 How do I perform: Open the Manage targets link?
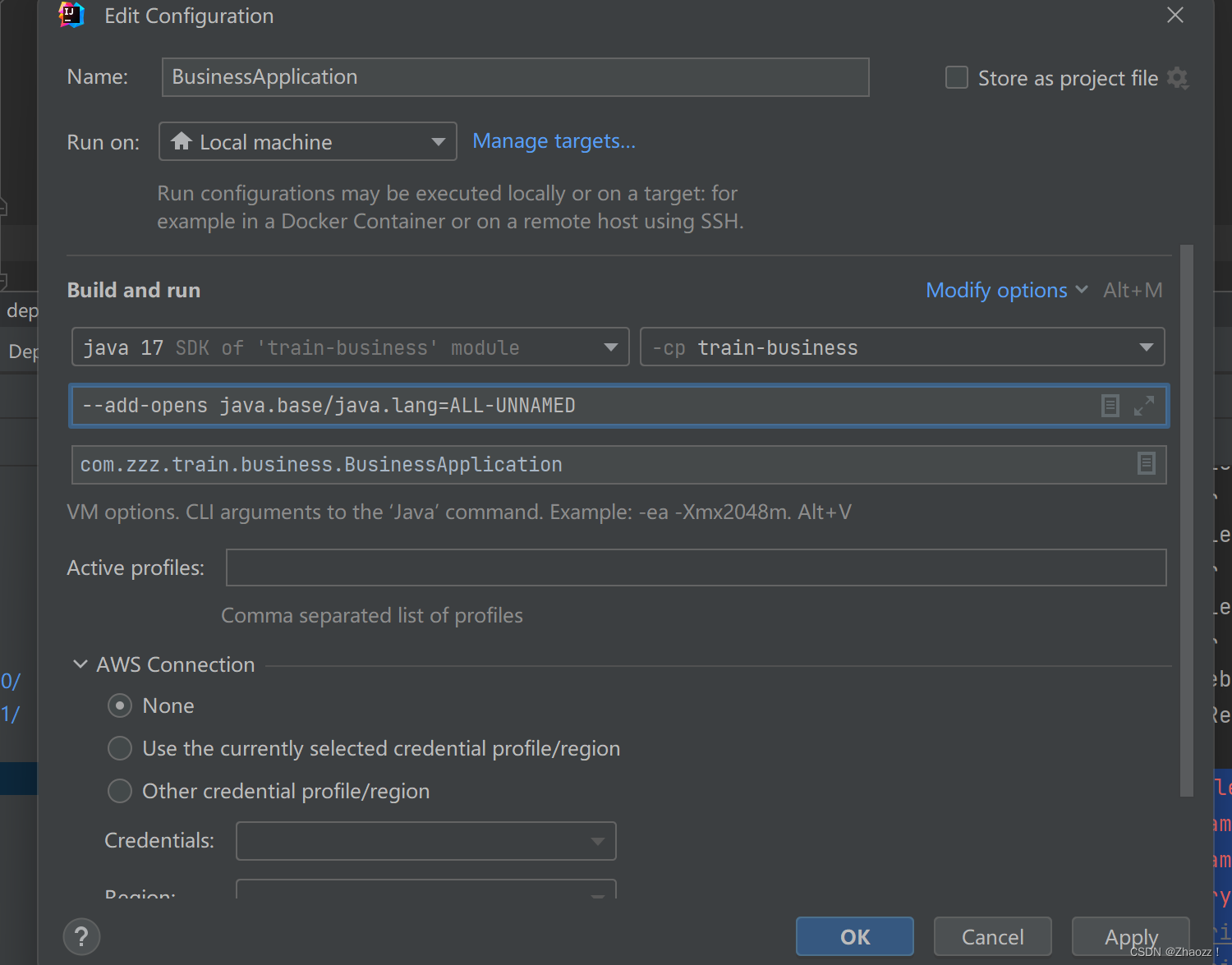(x=554, y=140)
